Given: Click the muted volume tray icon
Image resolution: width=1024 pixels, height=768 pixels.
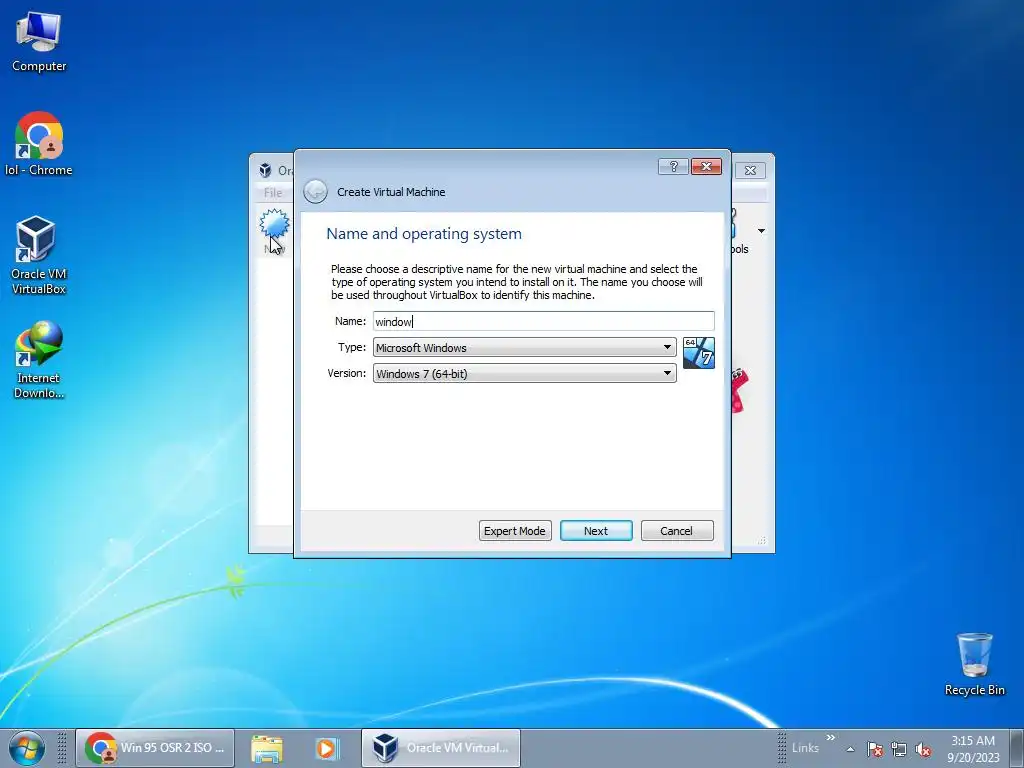Looking at the screenshot, I should (923, 749).
